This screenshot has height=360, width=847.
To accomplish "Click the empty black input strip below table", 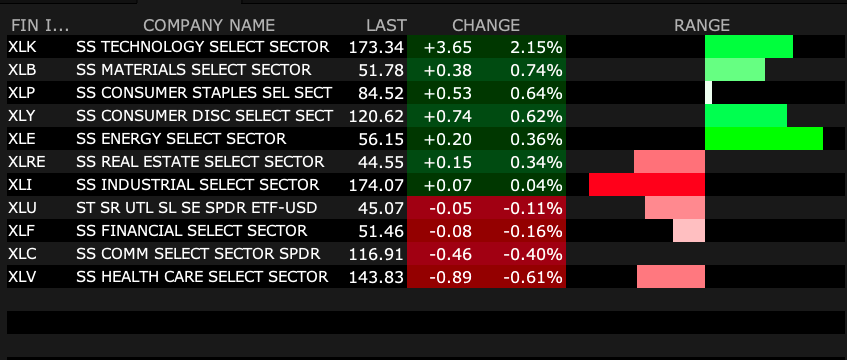I will point(427,322).
